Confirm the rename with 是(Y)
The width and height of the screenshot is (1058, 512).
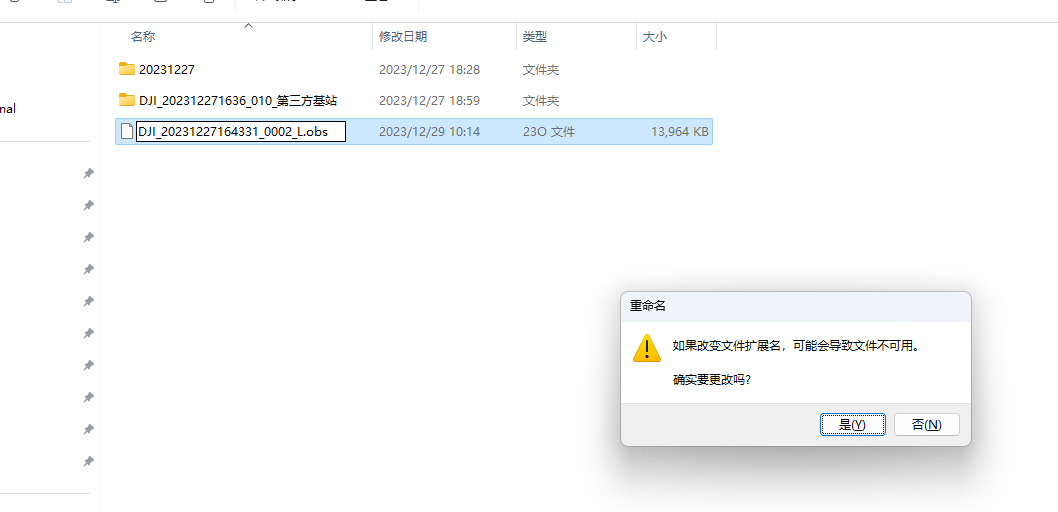click(x=853, y=424)
